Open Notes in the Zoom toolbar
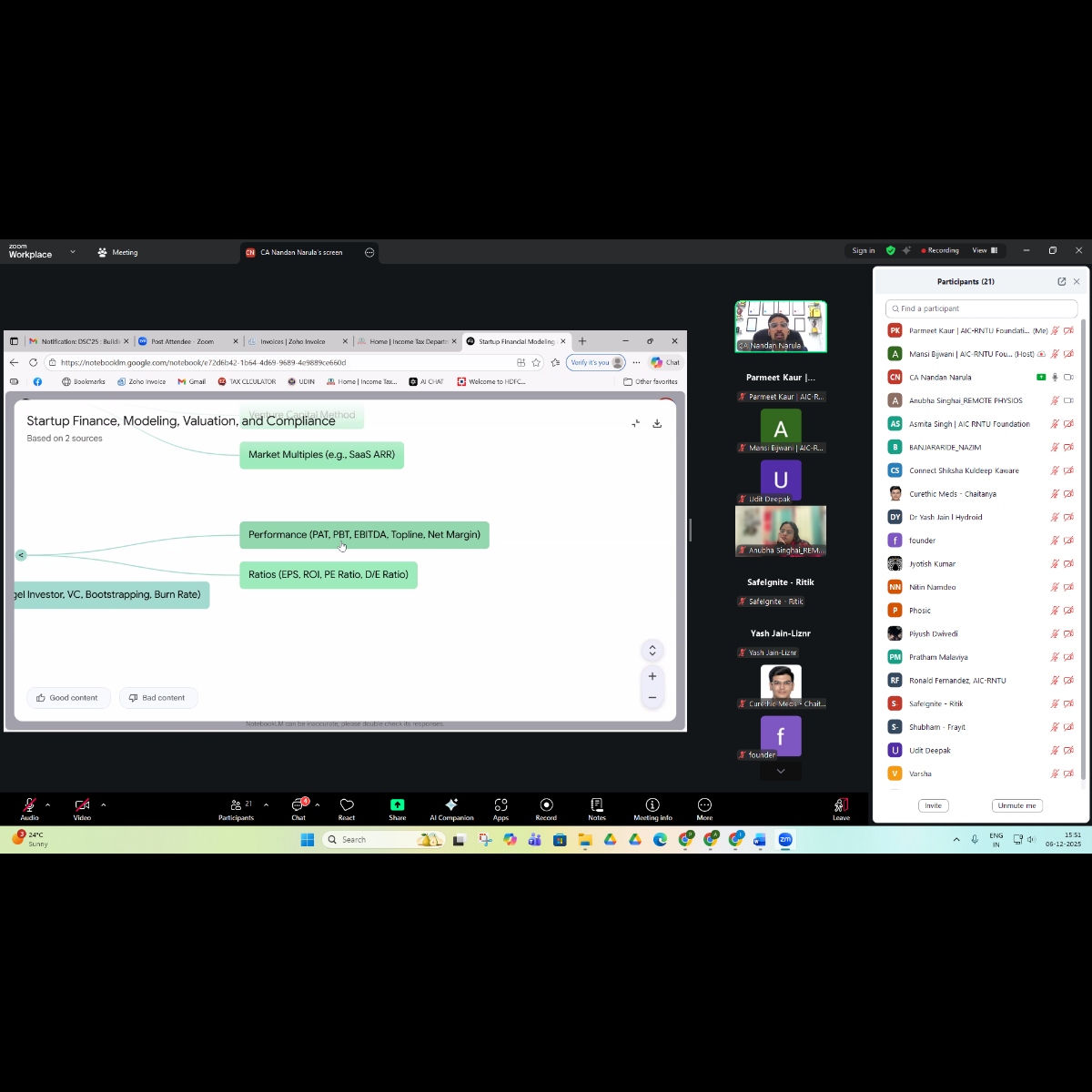The width and height of the screenshot is (1092, 1092). [x=597, y=808]
